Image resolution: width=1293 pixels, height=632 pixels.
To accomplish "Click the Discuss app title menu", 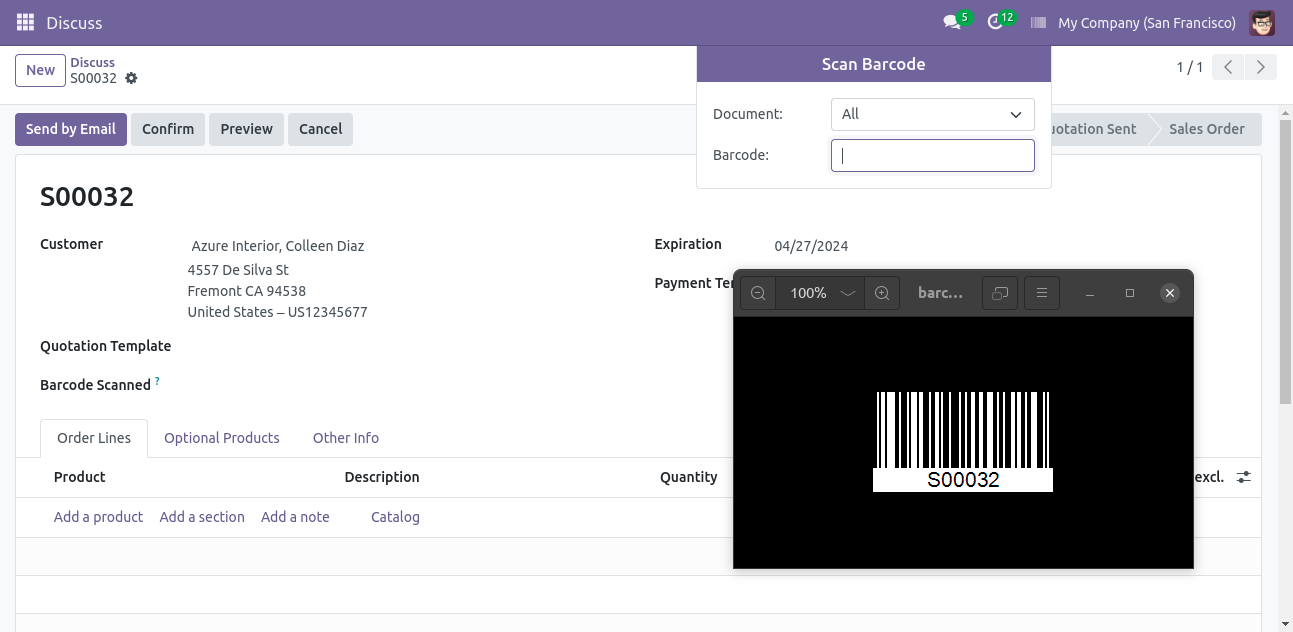I will click(74, 22).
